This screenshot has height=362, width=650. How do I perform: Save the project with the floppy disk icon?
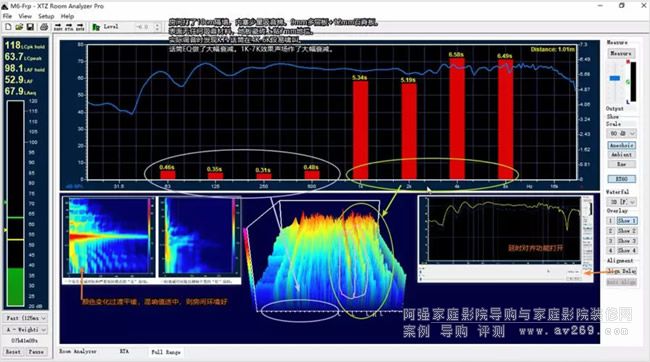(30, 27)
